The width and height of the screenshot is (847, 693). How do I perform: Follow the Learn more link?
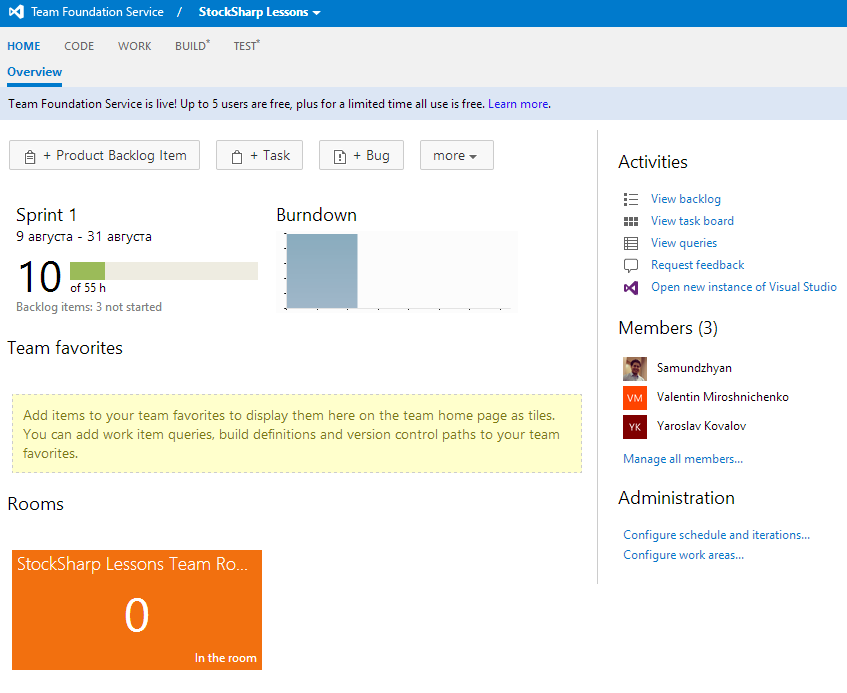[518, 104]
